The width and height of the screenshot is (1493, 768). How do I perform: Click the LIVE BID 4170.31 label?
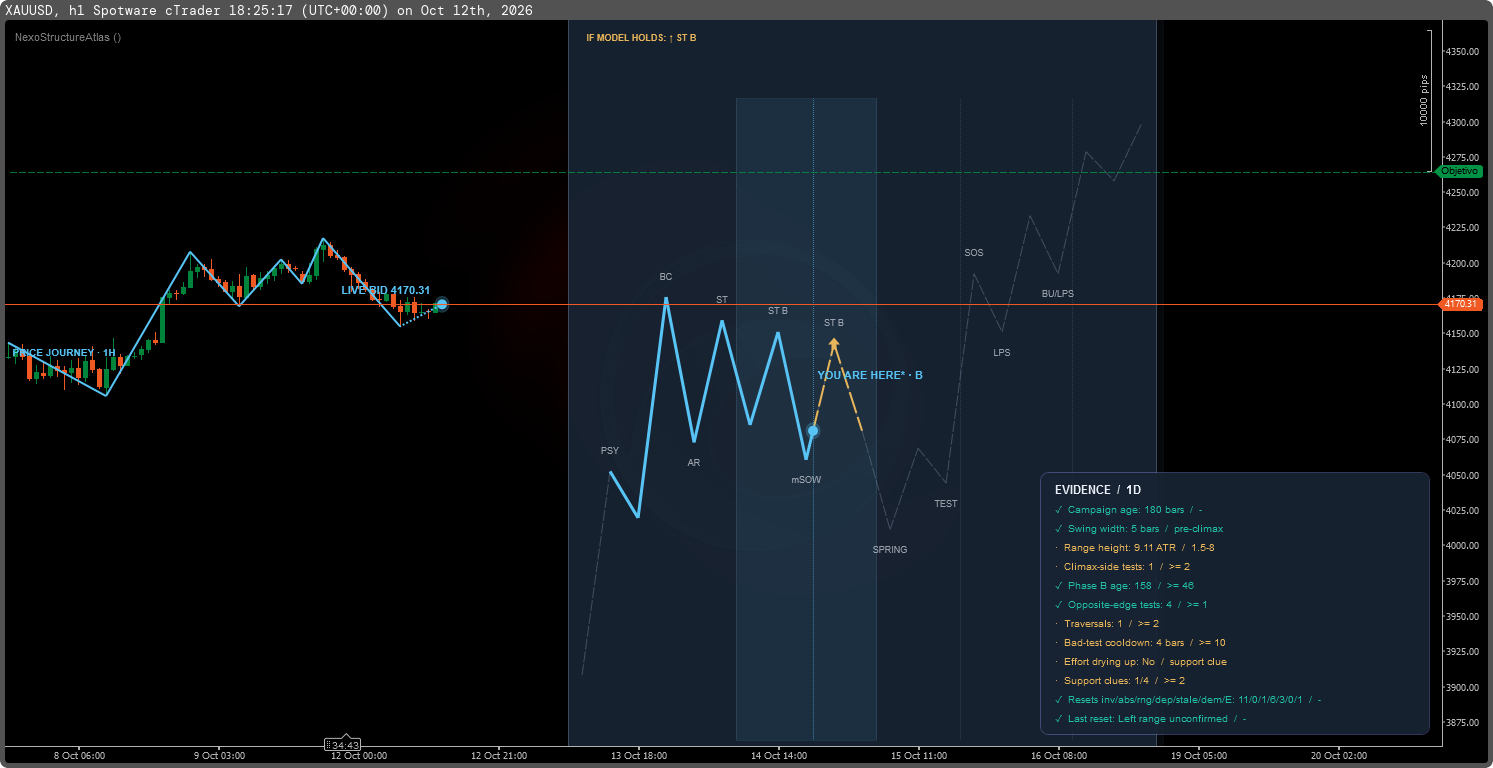386,290
